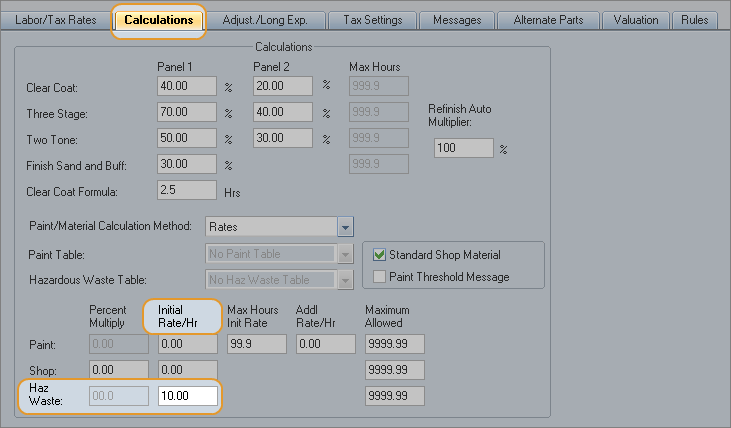Click the Paint Maximum Allowed field
The width and height of the screenshot is (731, 428).
coord(394,344)
